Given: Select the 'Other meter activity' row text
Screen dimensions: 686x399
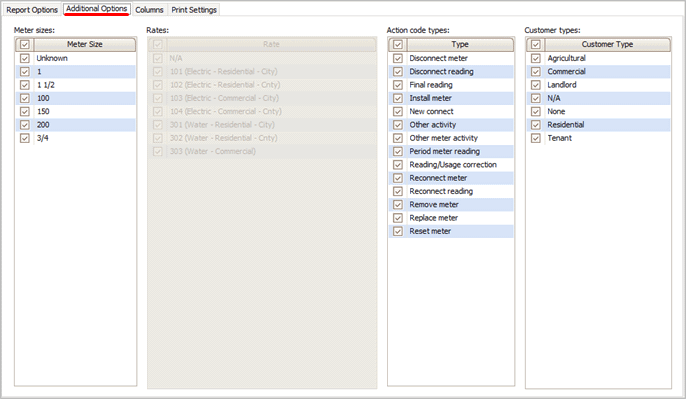Looking at the screenshot, I should (x=444, y=138).
